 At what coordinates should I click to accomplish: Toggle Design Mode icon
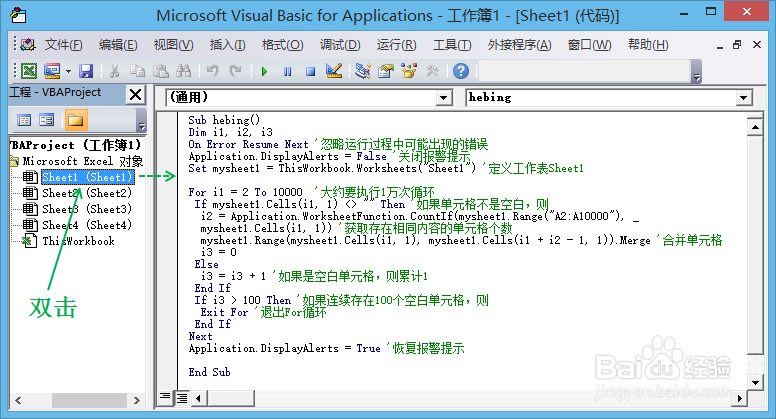pos(334,71)
